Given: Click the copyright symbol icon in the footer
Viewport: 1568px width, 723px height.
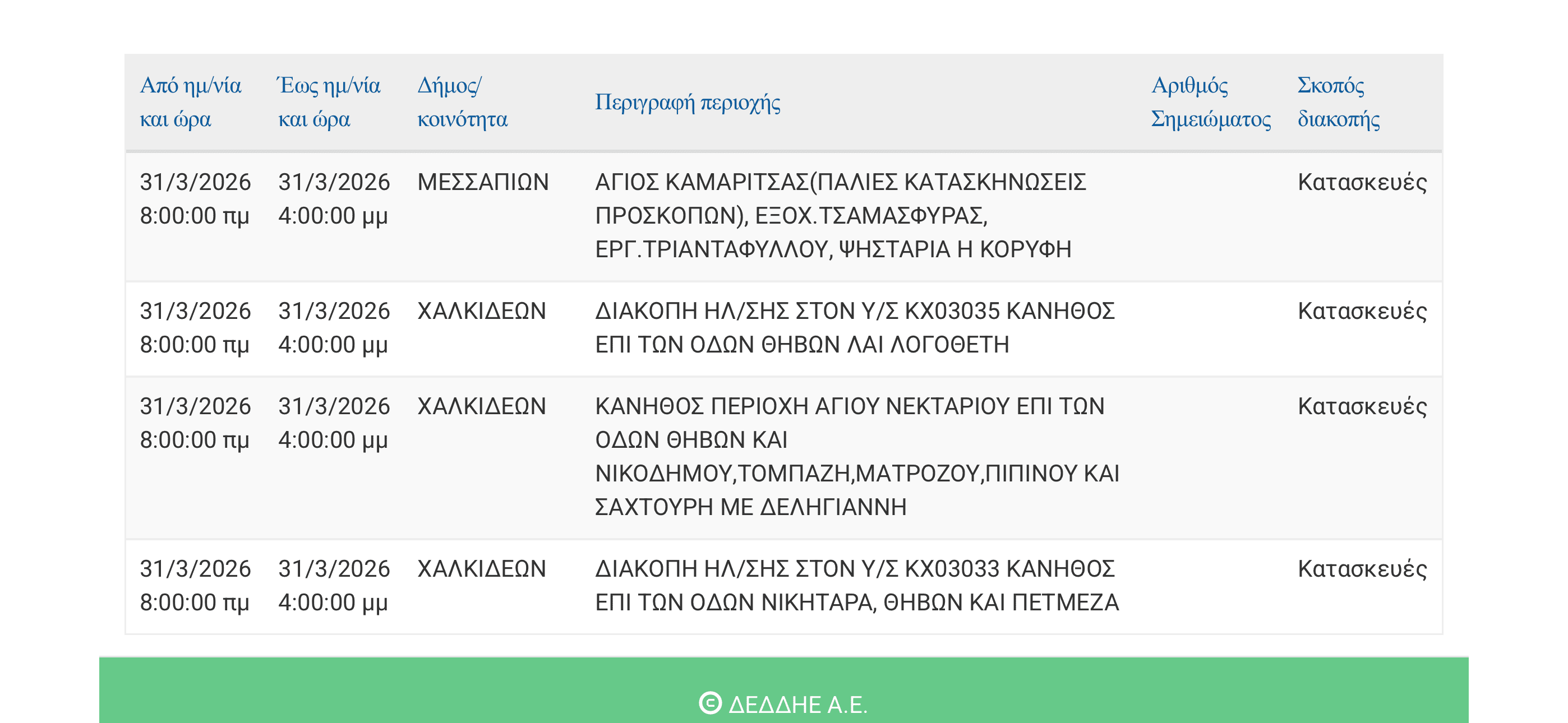Looking at the screenshot, I should click(710, 703).
